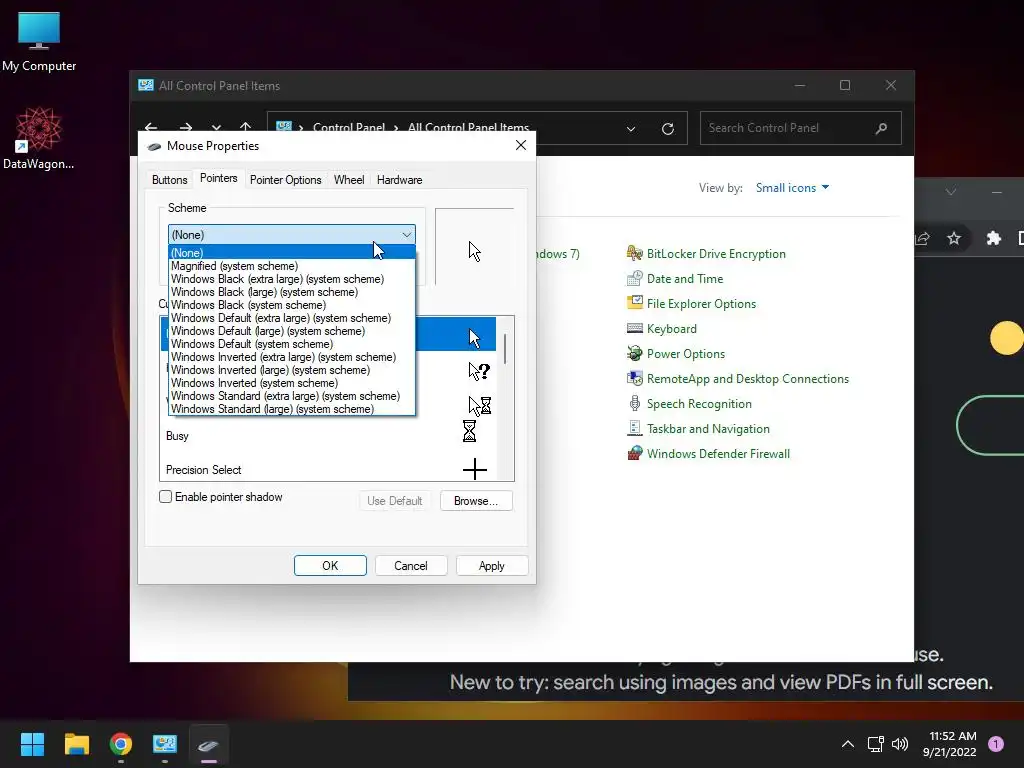The image size is (1024, 768).
Task: Open the View by Small icons dropdown
Action: [792, 187]
